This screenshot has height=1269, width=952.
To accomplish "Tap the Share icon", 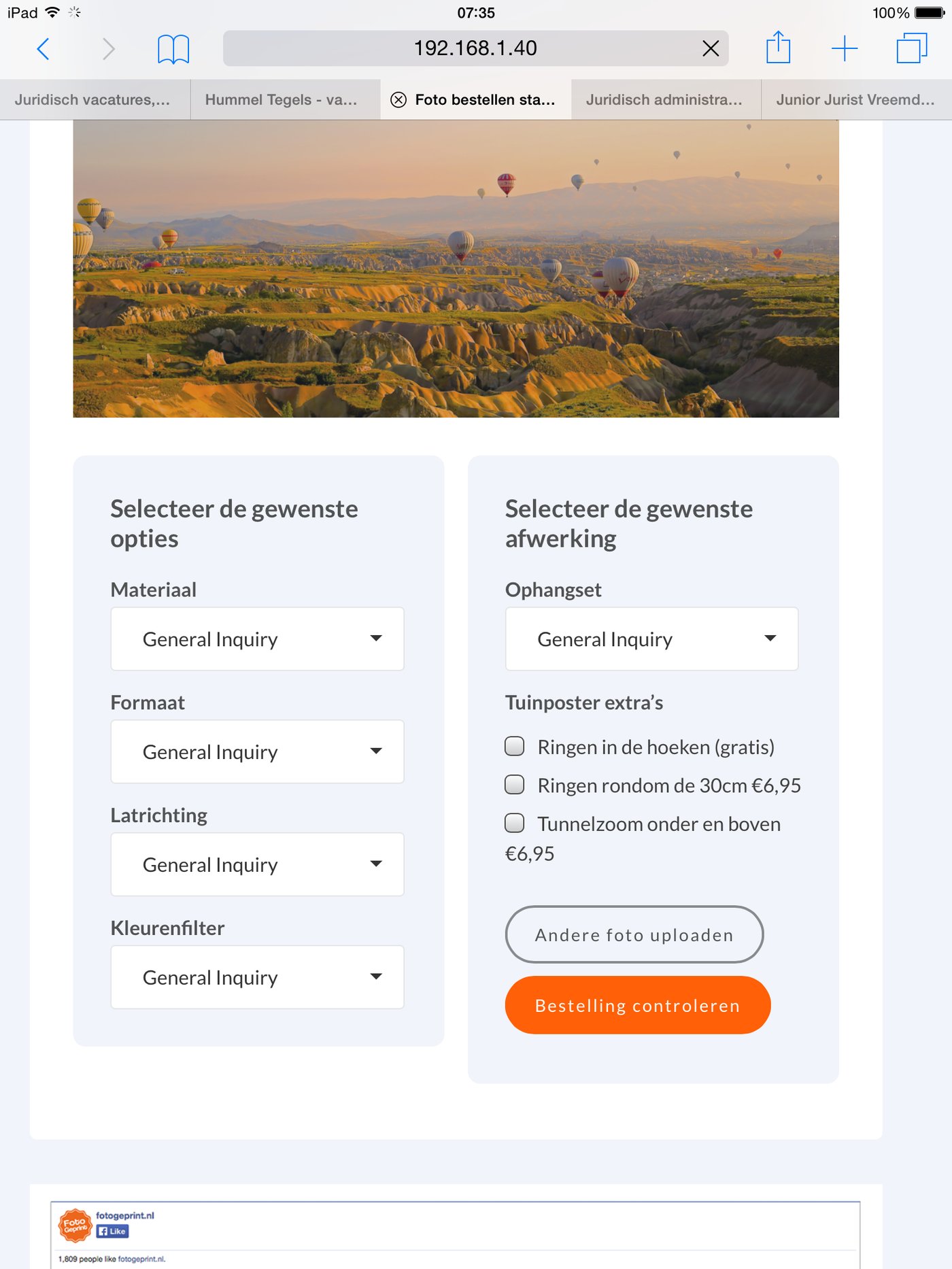I will coord(779,48).
